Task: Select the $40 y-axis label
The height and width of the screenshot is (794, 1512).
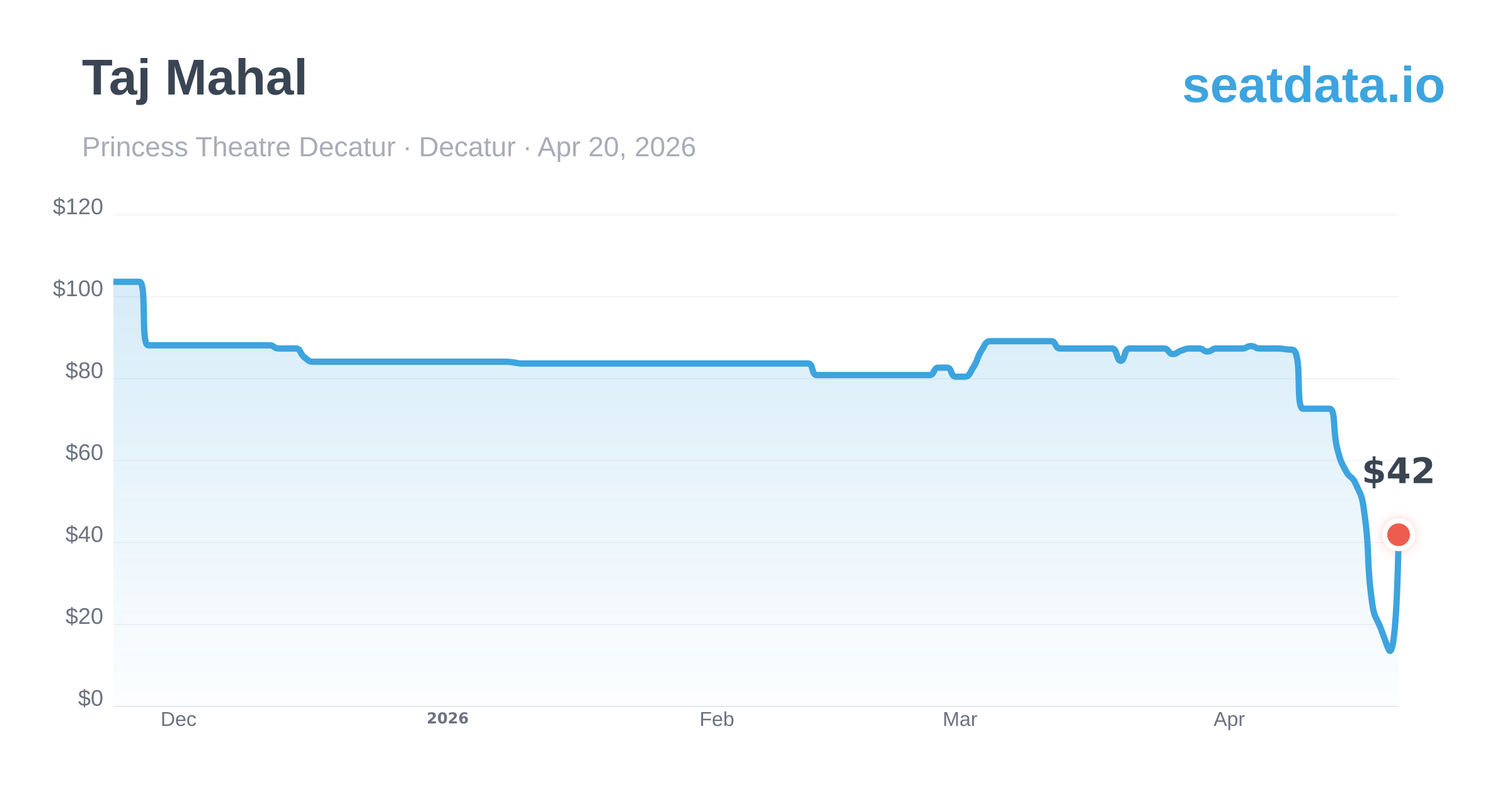Action: pyautogui.click(x=84, y=534)
